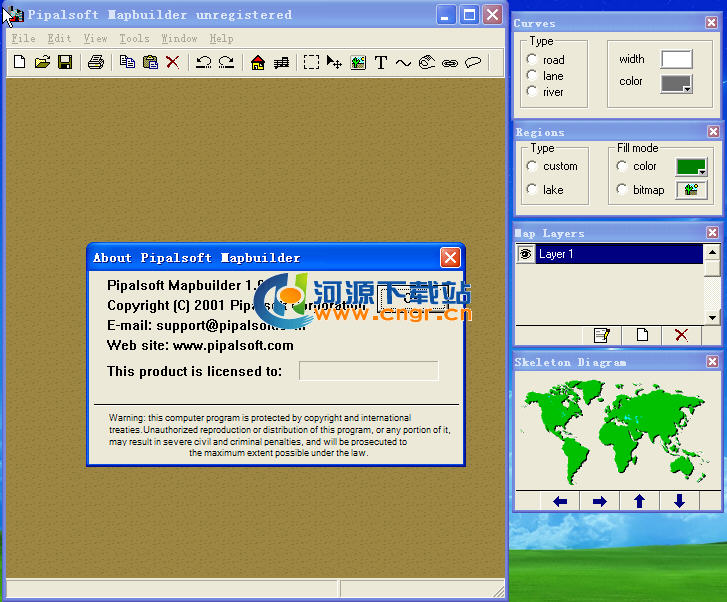Click the Map Layers scrollbar down arrow
Viewport: 727px width, 602px height.
(x=712, y=317)
